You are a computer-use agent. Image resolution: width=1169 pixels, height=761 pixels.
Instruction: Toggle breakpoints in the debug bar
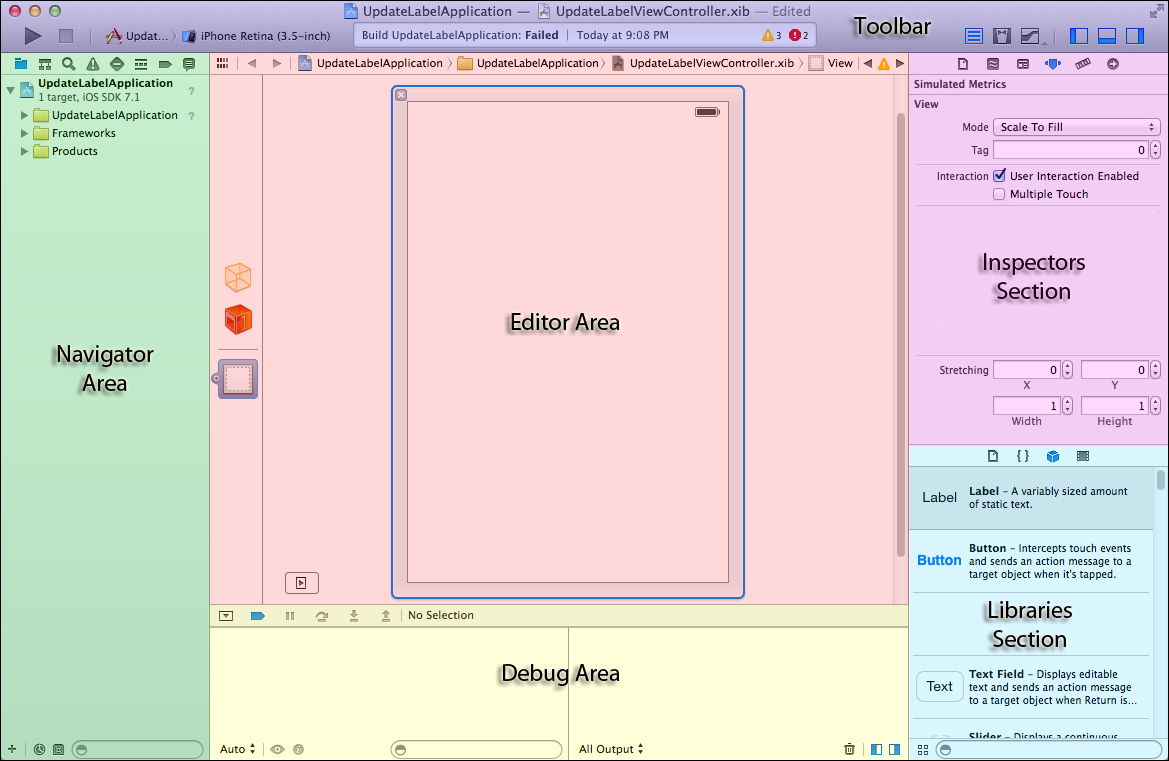click(x=257, y=615)
